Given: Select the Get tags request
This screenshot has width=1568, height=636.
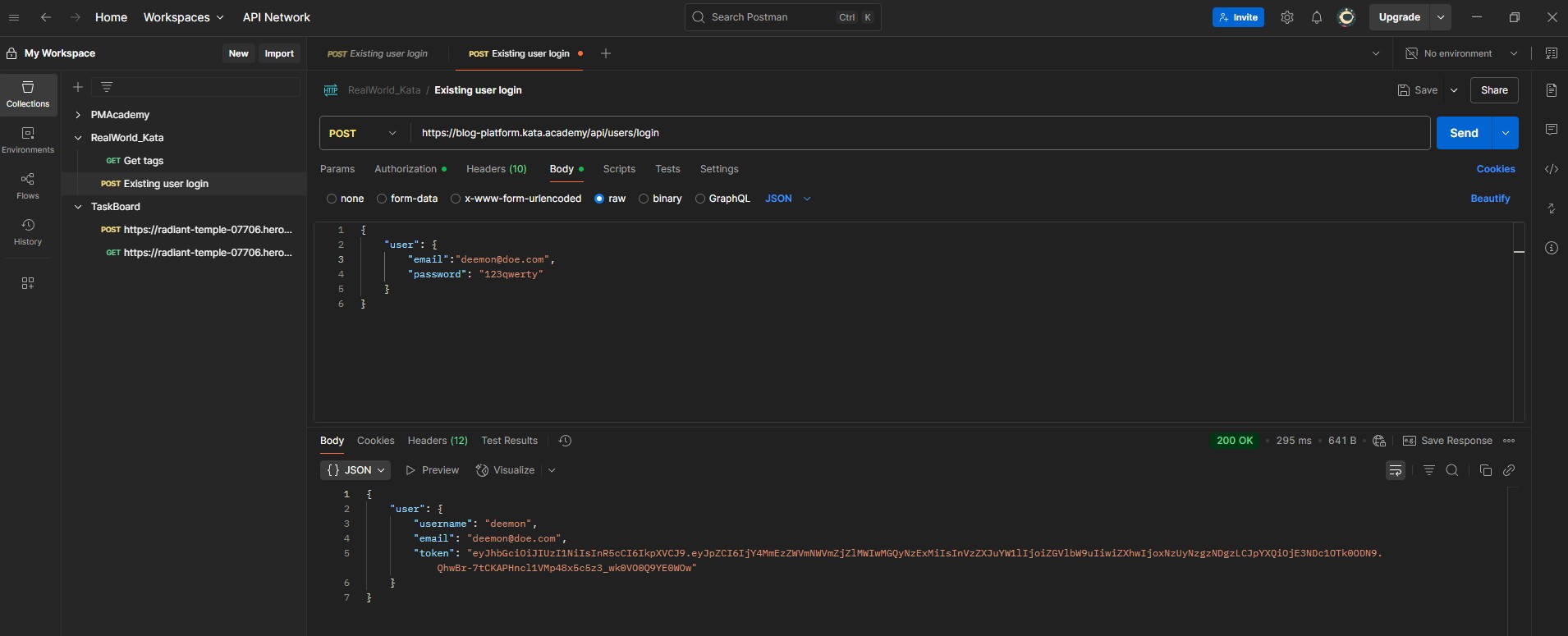Looking at the screenshot, I should point(144,161).
